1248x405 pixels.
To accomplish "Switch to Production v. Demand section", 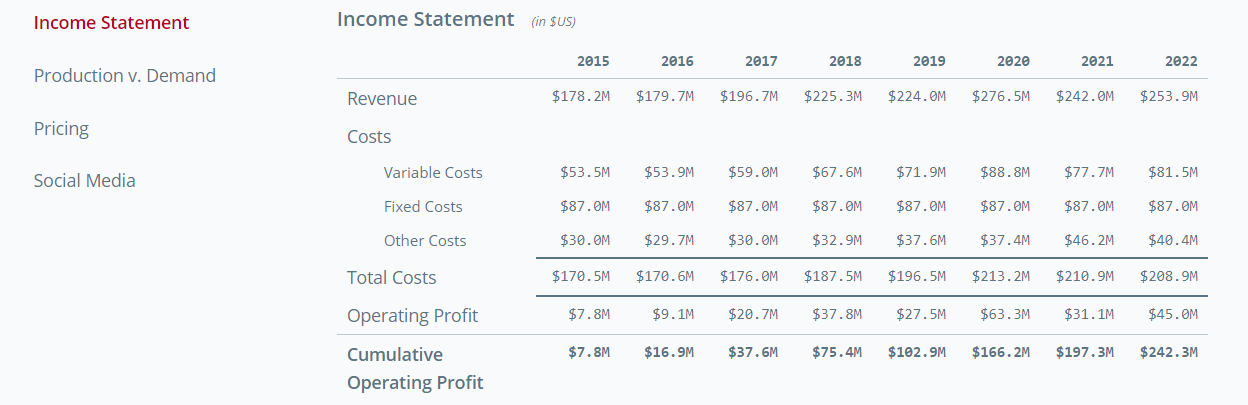I will 124,76.
